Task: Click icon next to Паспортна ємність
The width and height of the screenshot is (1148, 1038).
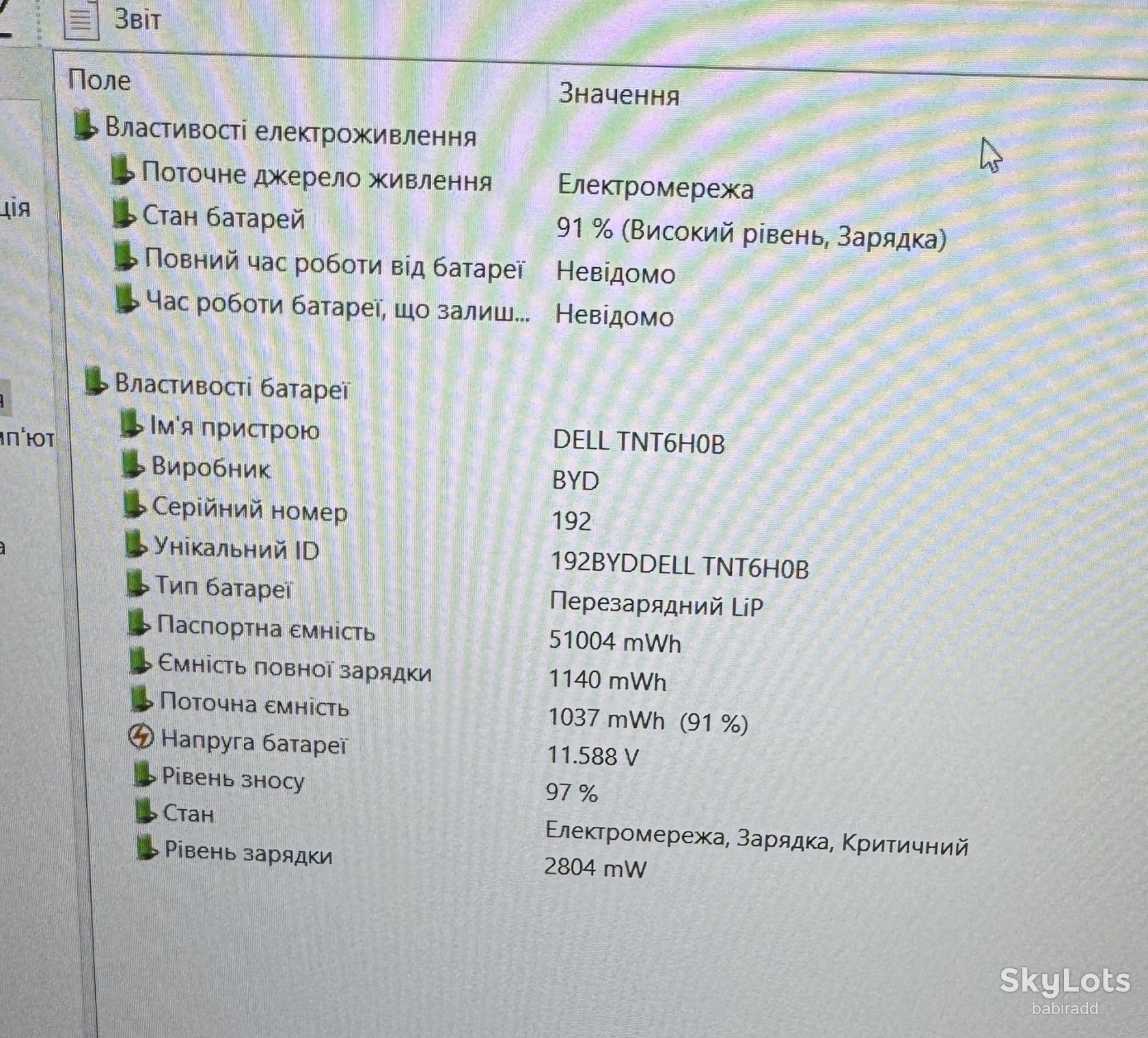Action: pyautogui.click(x=139, y=623)
